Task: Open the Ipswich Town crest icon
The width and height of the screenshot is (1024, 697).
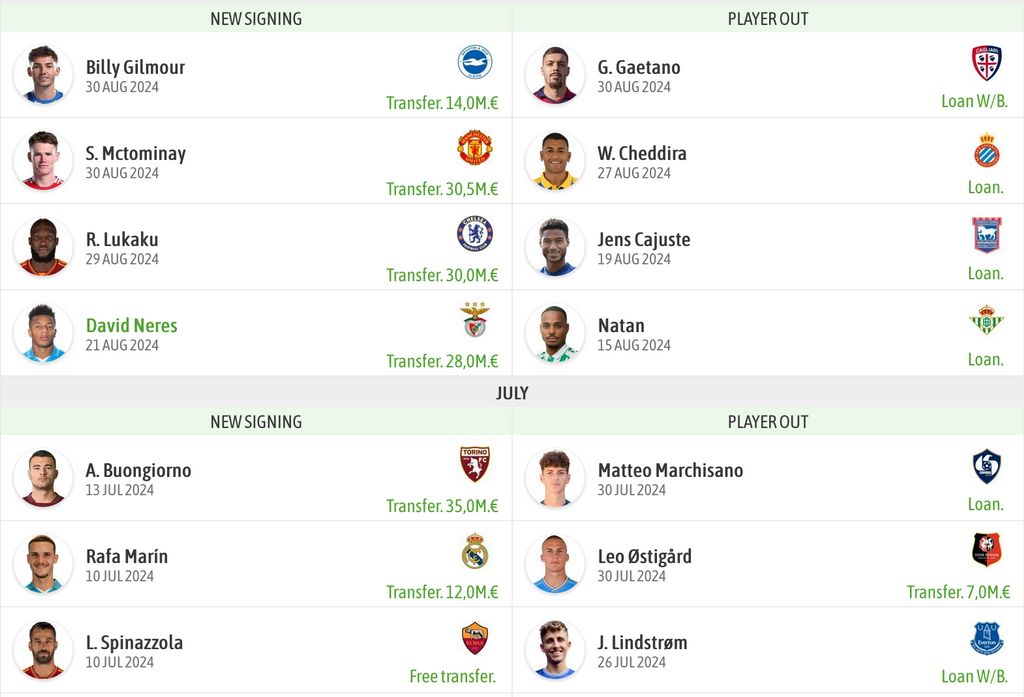Action: coord(987,235)
